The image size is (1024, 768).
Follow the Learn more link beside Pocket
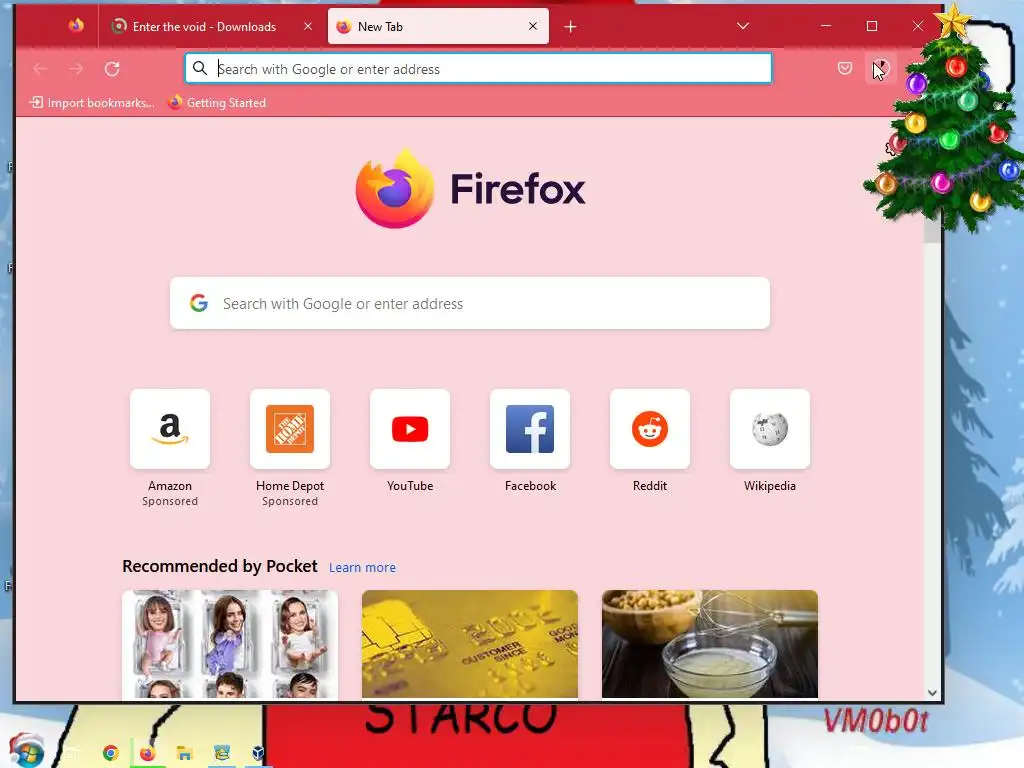click(362, 568)
